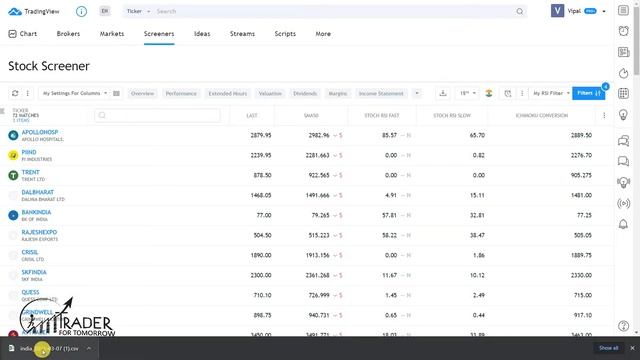Open the Vipal user account menu

pyautogui.click(x=578, y=11)
